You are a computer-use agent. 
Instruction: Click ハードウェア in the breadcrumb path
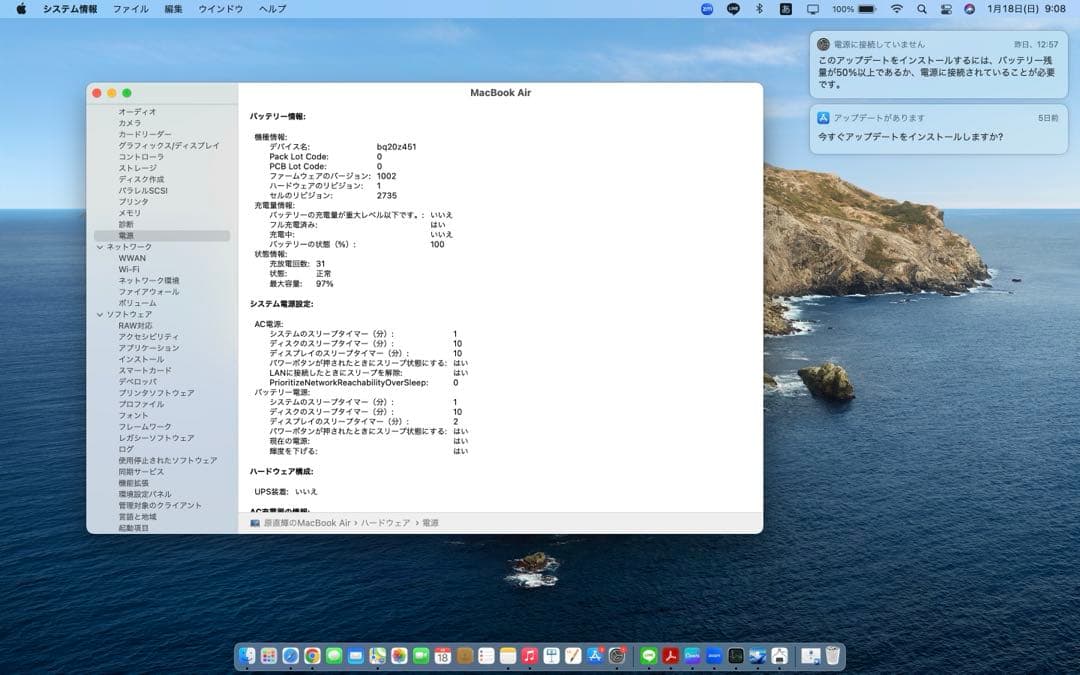coord(385,522)
